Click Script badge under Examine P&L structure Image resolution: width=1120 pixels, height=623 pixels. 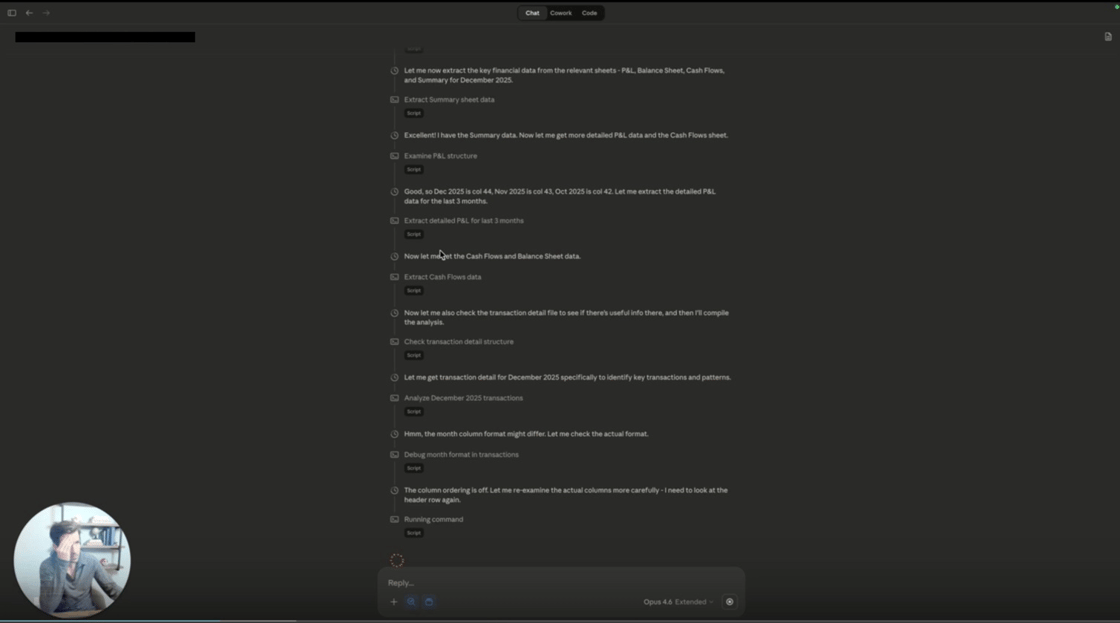click(414, 169)
